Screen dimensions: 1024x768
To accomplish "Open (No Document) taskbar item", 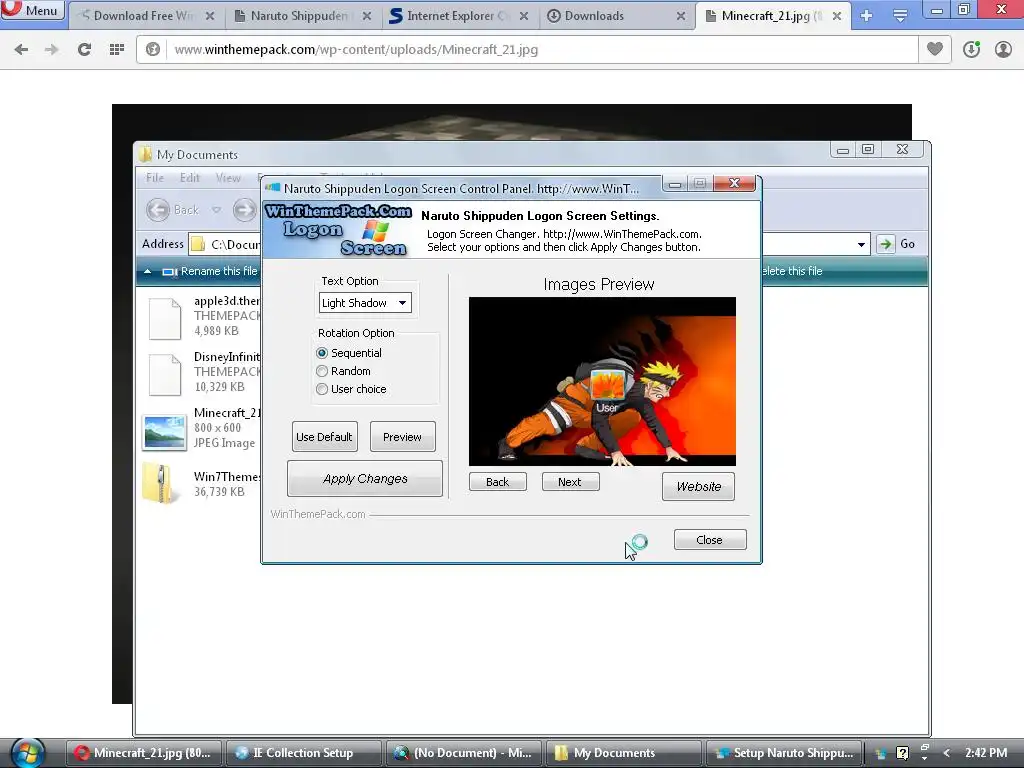I will point(464,753).
